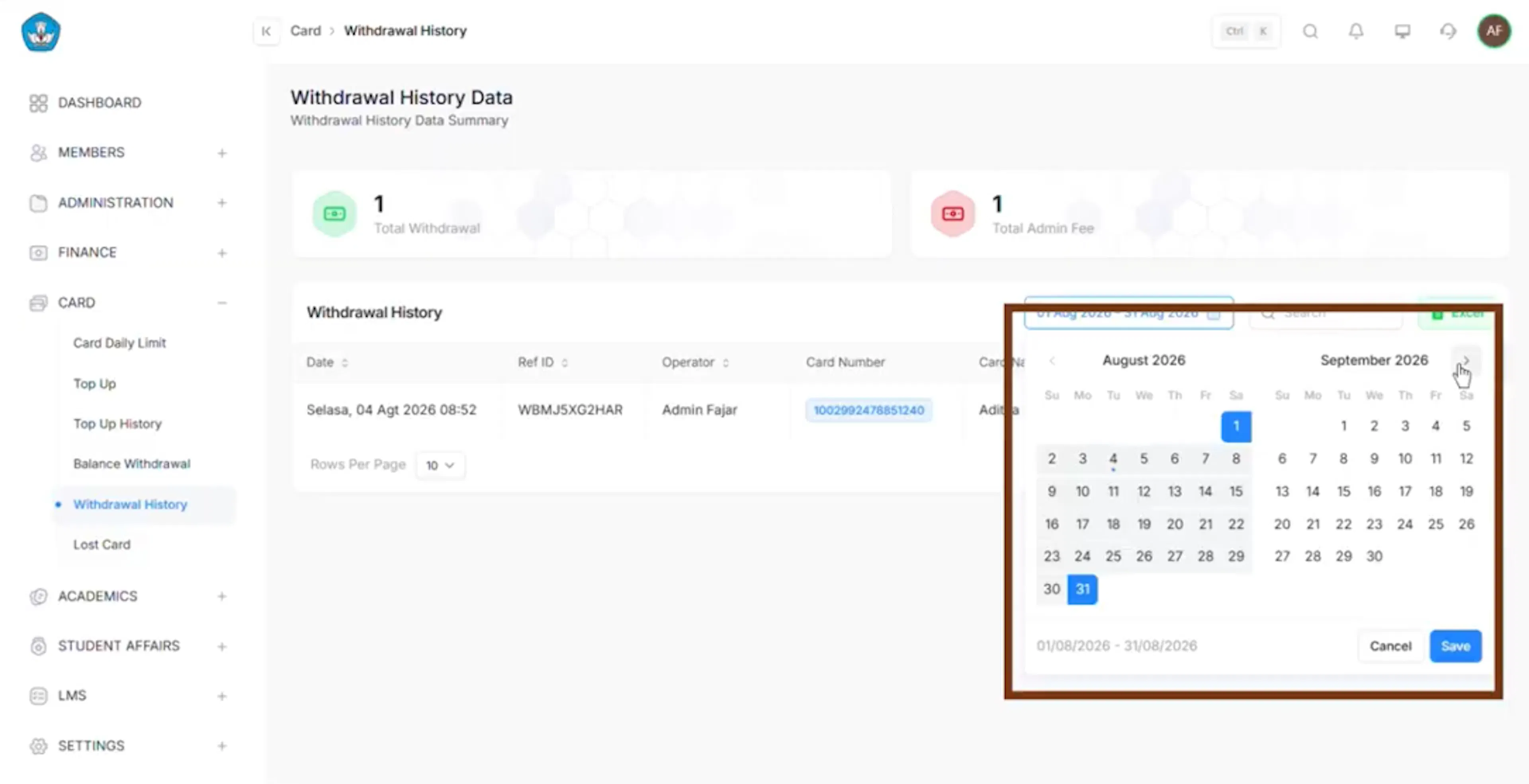Expand the LMS menu
This screenshot has width=1529, height=784.
tap(222, 696)
